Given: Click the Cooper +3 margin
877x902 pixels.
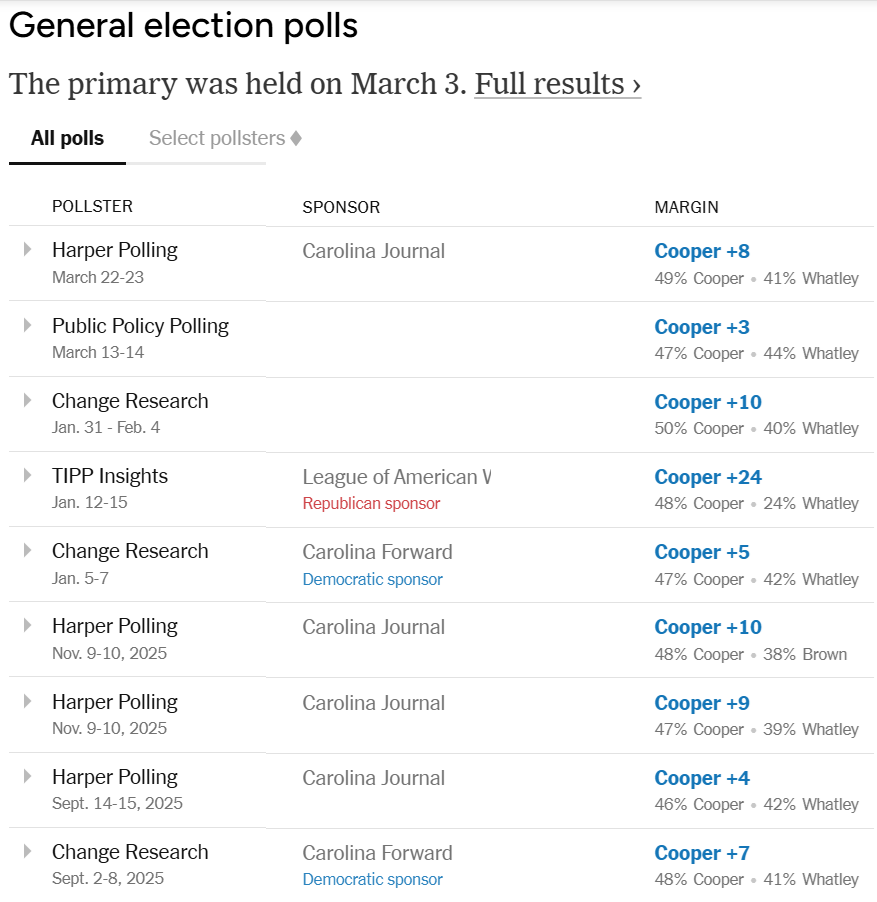Looking at the screenshot, I should click(702, 327).
